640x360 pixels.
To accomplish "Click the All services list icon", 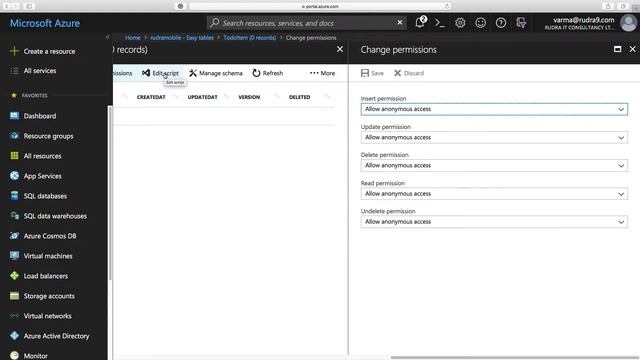I will pyautogui.click(x=14, y=71).
